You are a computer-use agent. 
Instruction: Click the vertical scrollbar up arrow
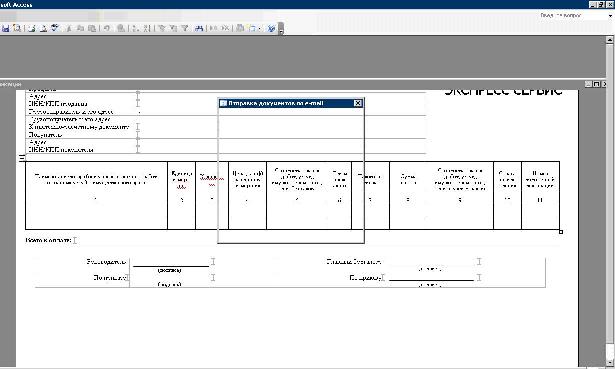[610, 40]
